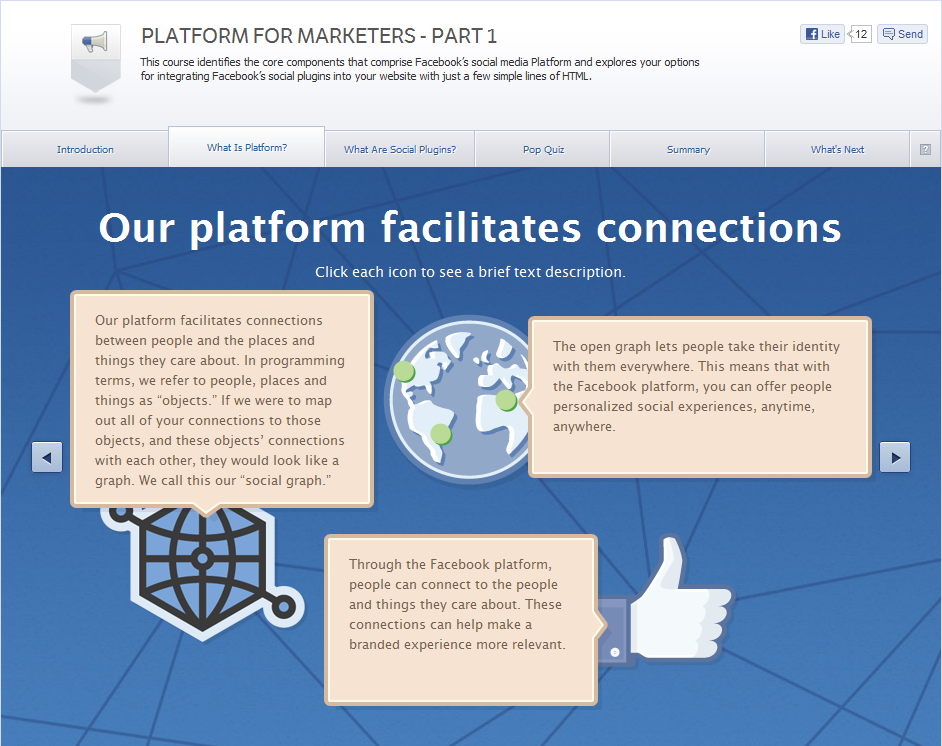Click the globe with green dots icon

[458, 399]
